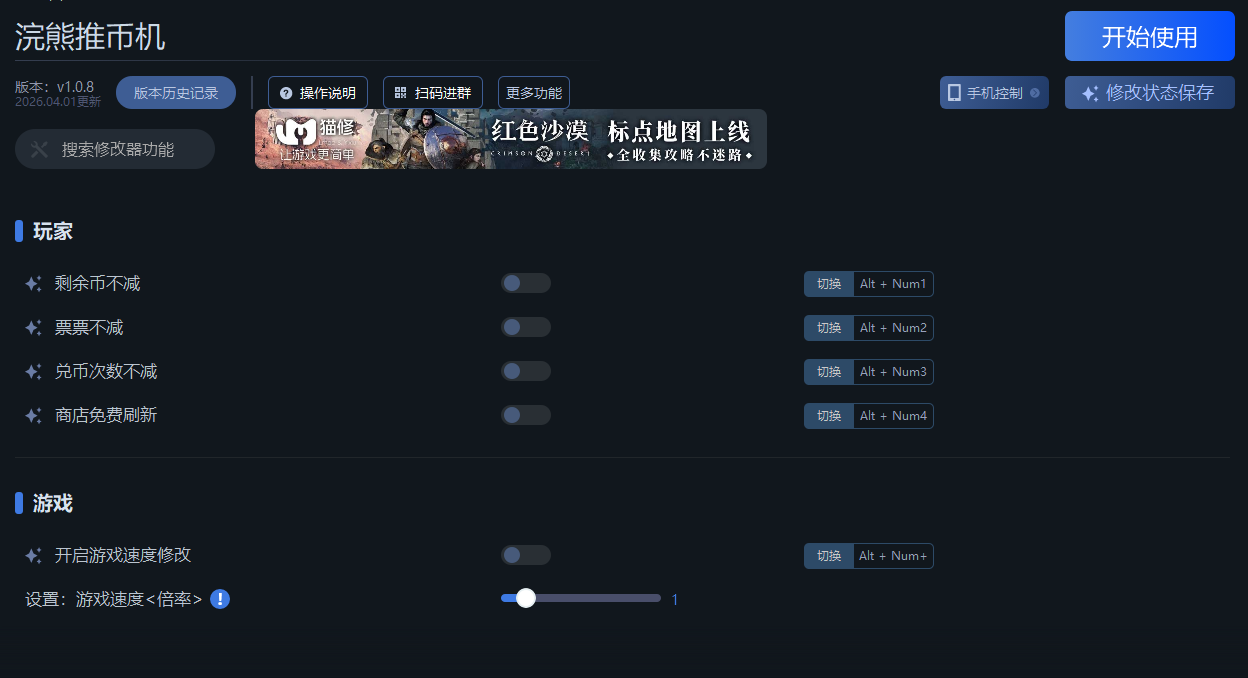The height and width of the screenshot is (678, 1248).
Task: Click the blue info icon next to 游戏速度<倍率>
Action: click(220, 599)
